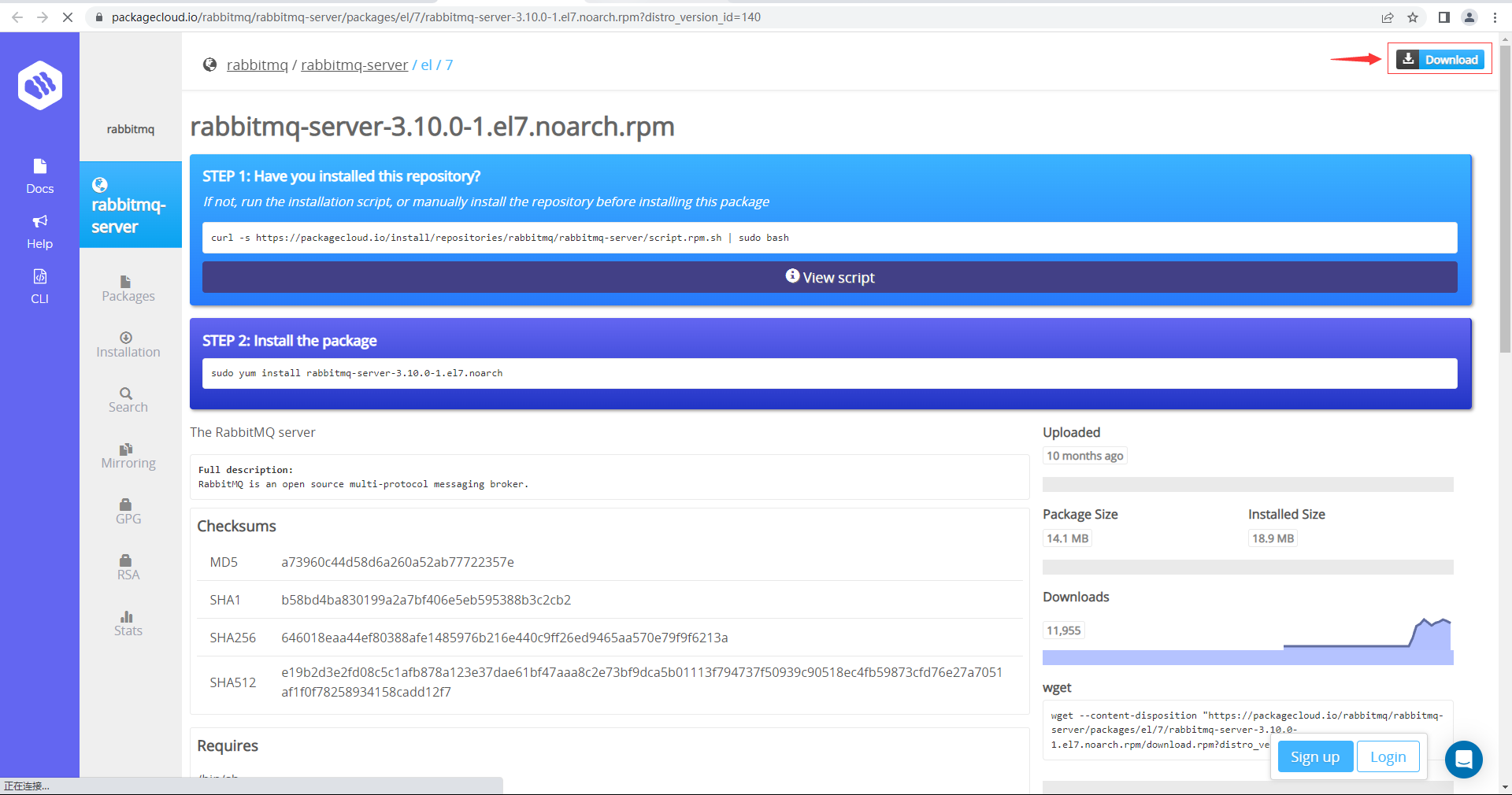Click The RabbitMQ server summary text
1512x795 pixels.
pyautogui.click(x=253, y=432)
